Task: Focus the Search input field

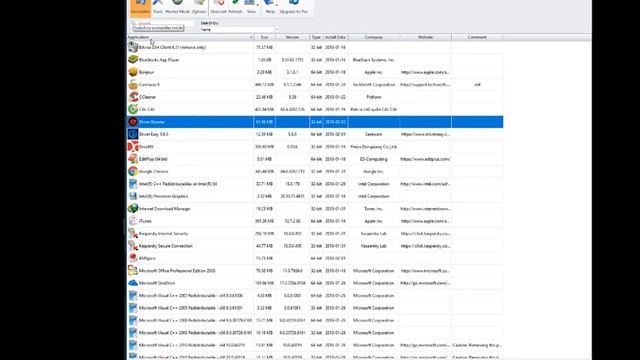Action: 162,23
